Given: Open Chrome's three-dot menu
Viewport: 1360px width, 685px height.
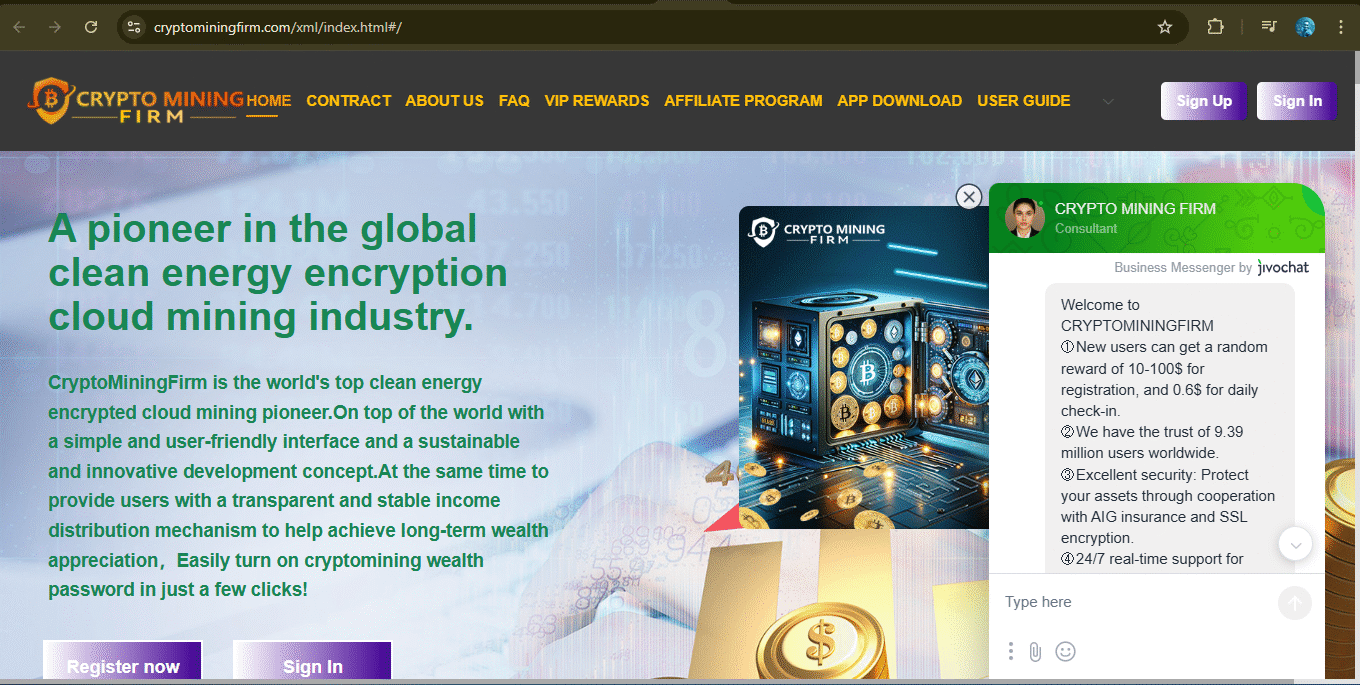Looking at the screenshot, I should tap(1343, 27).
